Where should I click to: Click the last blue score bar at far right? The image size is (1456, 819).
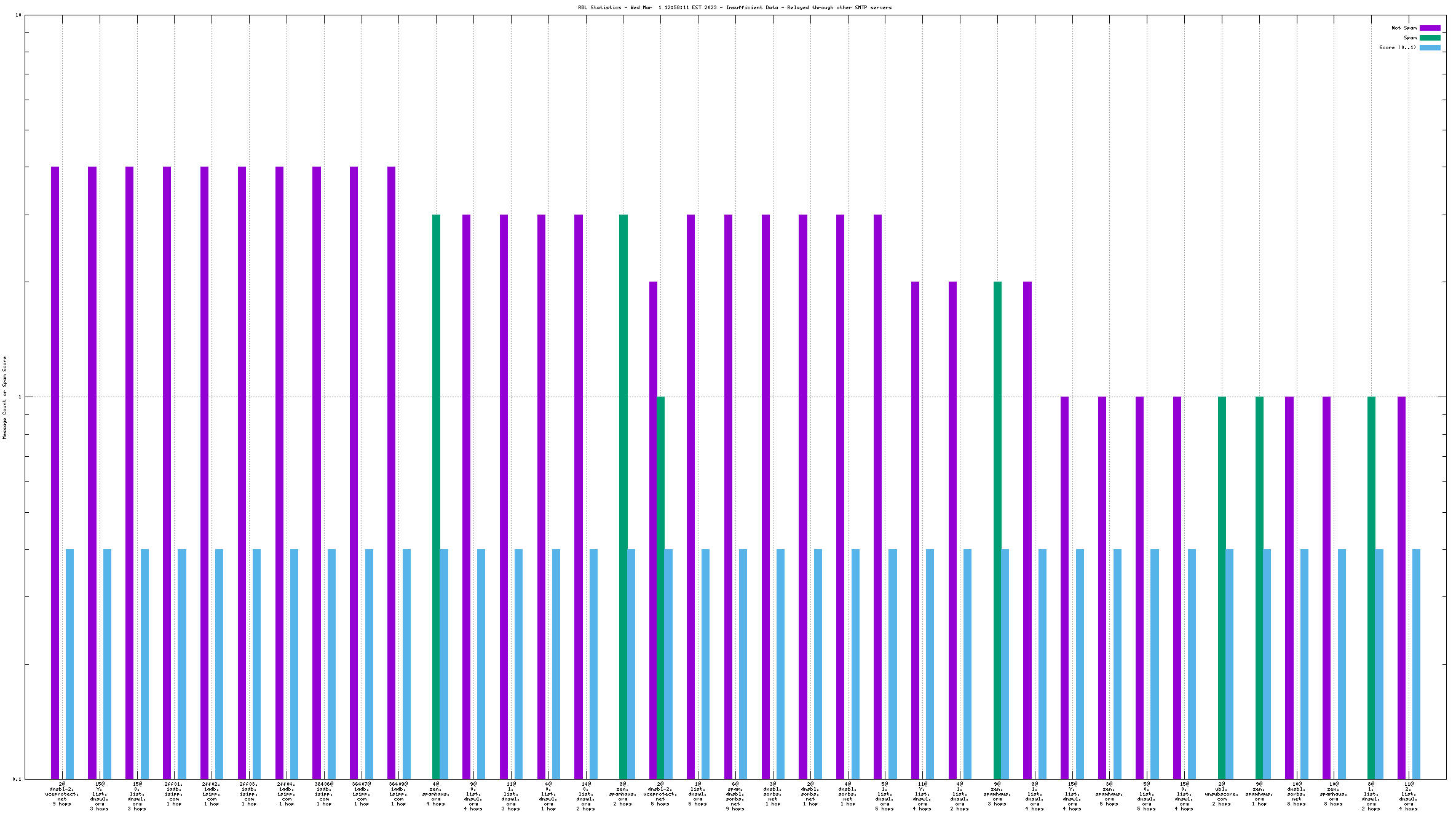(1416, 663)
